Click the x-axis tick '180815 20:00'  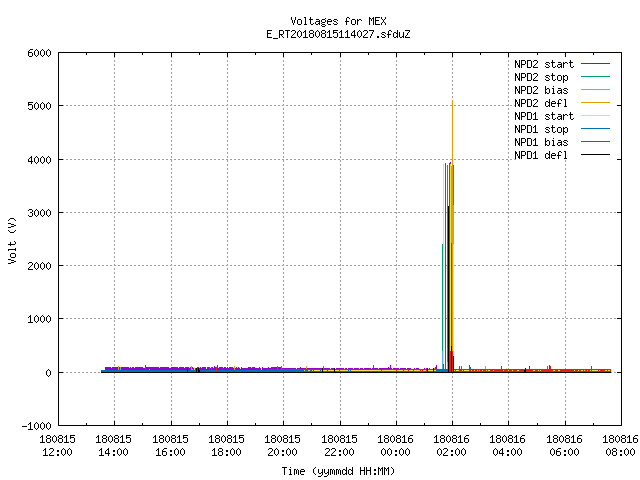282,446
